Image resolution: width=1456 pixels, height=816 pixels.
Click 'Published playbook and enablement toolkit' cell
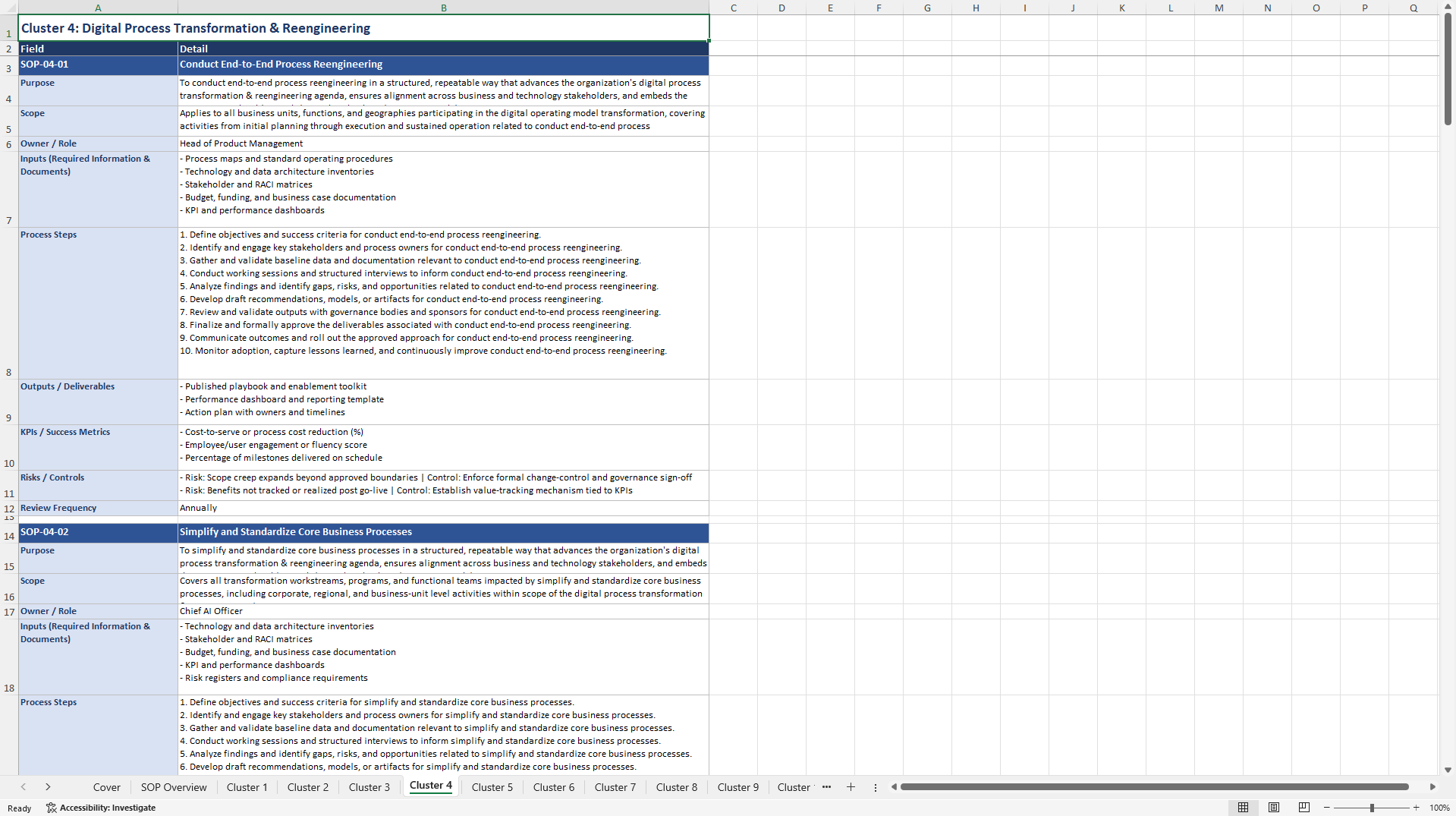pyautogui.click(x=444, y=402)
